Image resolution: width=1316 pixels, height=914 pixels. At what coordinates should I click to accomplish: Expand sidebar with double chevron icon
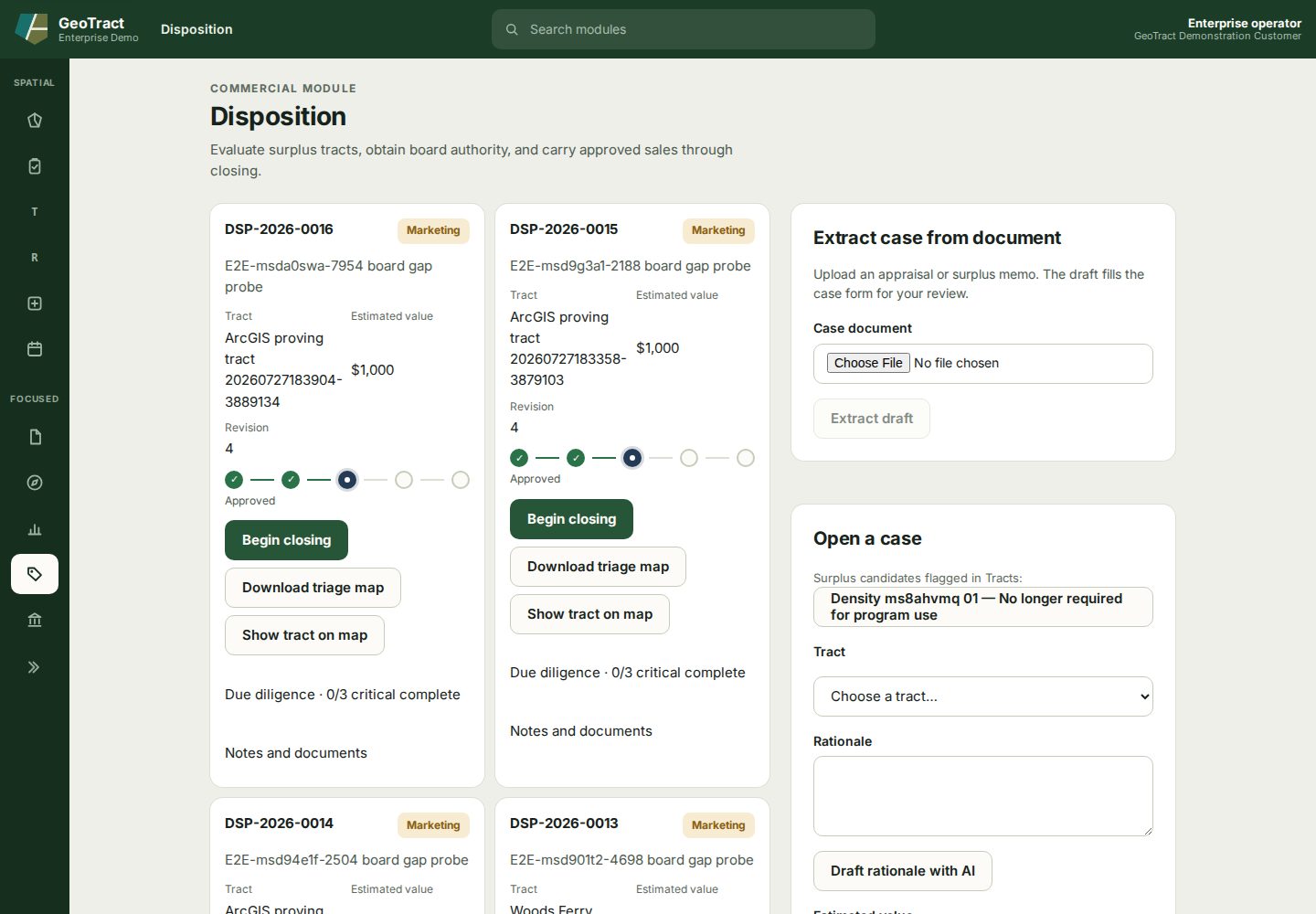pyautogui.click(x=35, y=667)
